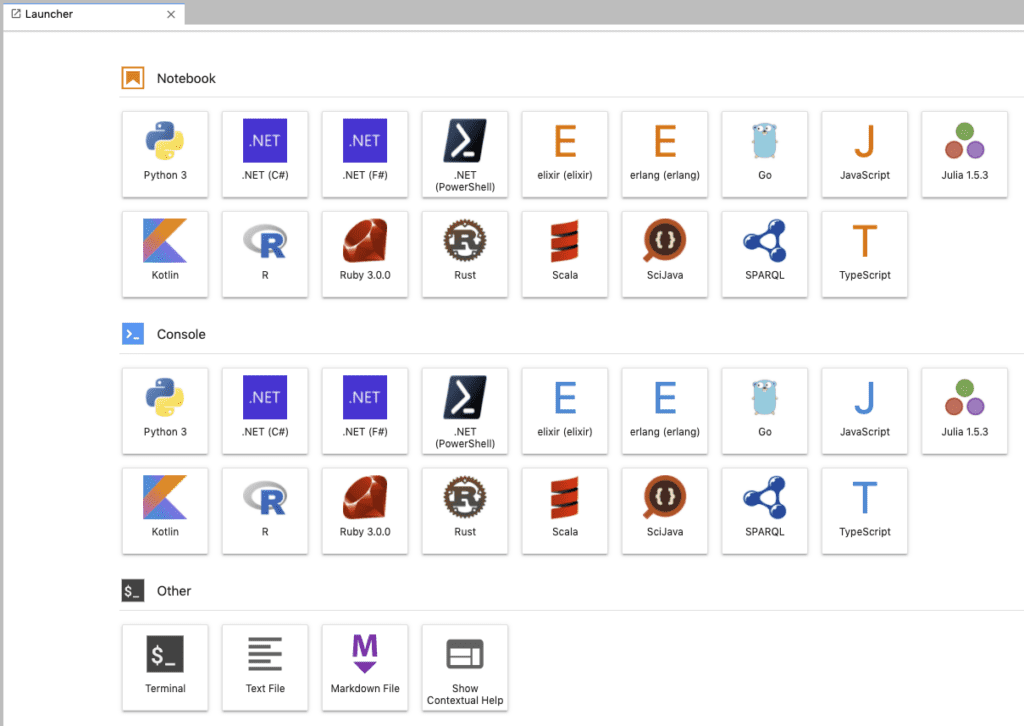The image size is (1024, 726).
Task: Open a .NET (C#) console
Action: point(265,411)
